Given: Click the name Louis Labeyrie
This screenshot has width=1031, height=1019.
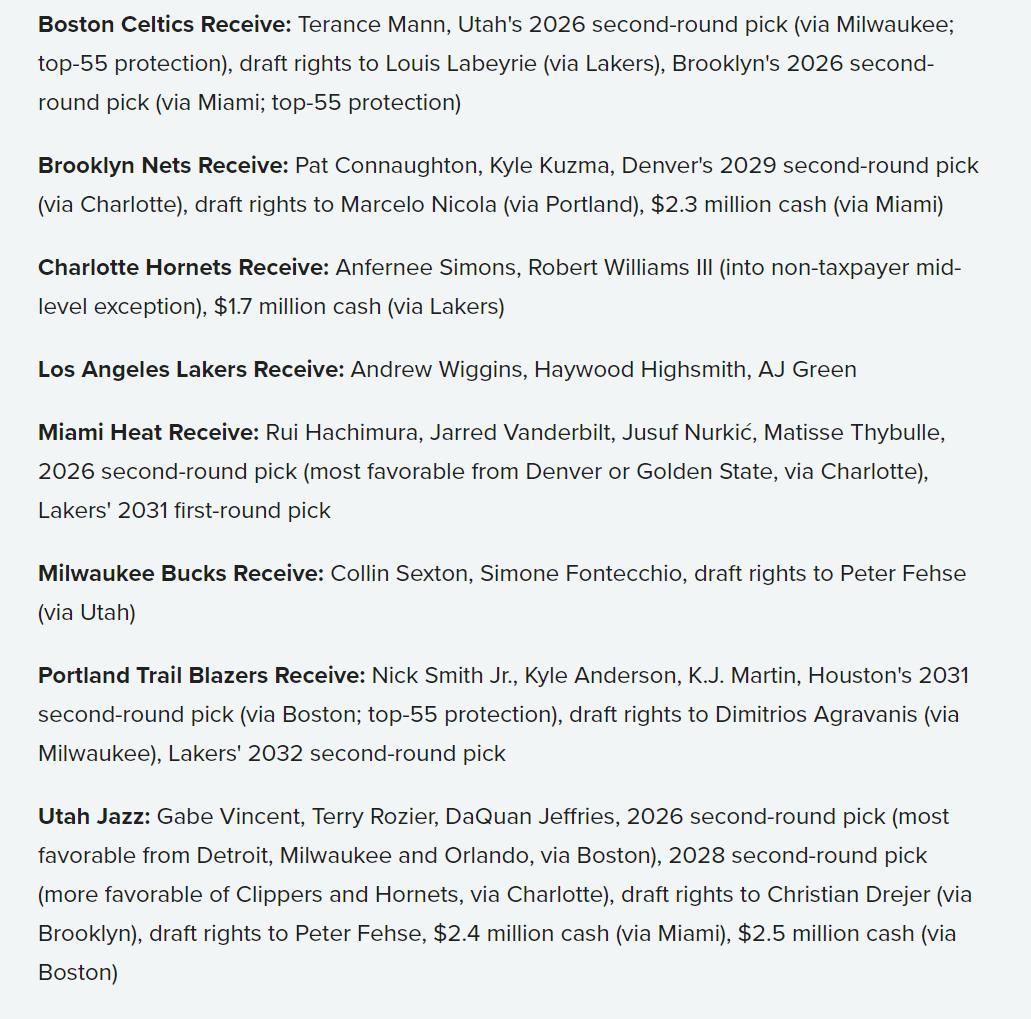Looking at the screenshot, I should pyautogui.click(x=461, y=64).
